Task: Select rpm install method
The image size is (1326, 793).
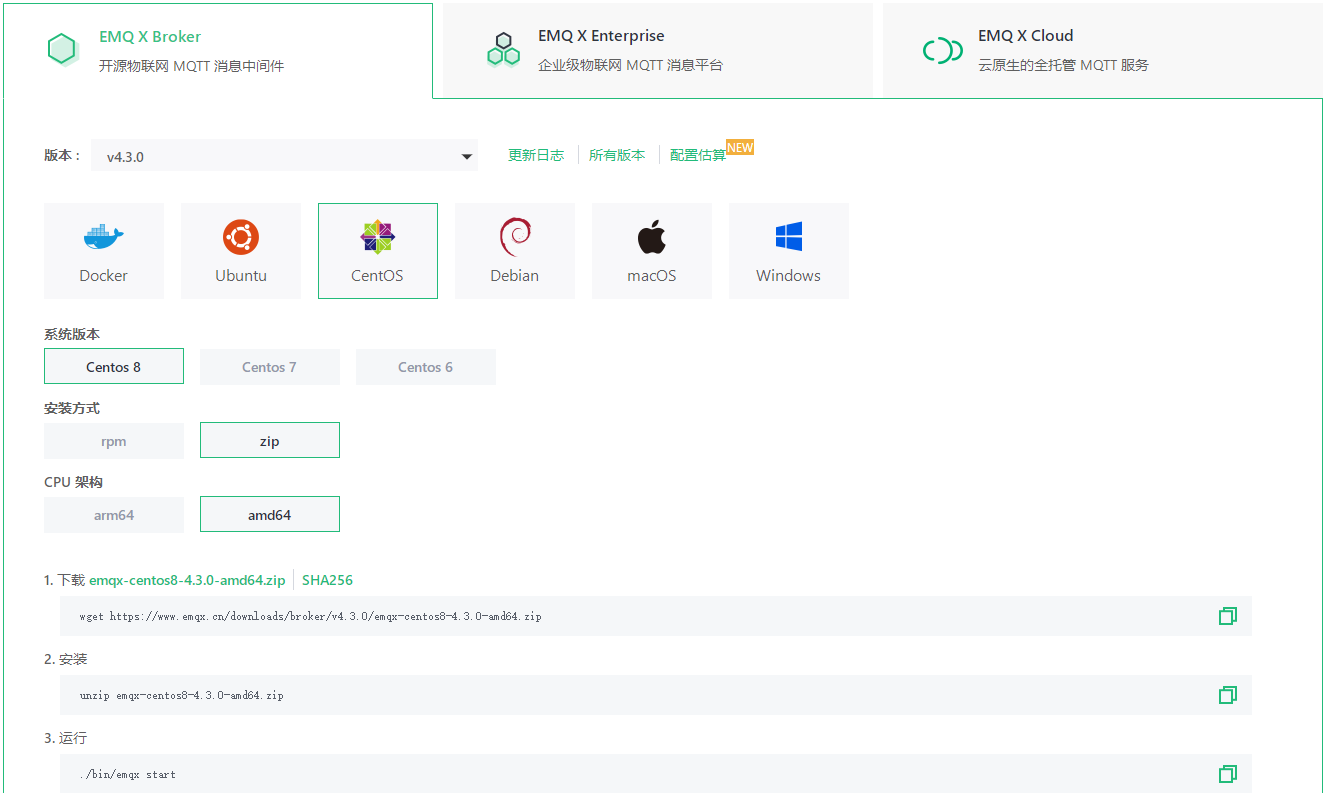Action: 114,441
